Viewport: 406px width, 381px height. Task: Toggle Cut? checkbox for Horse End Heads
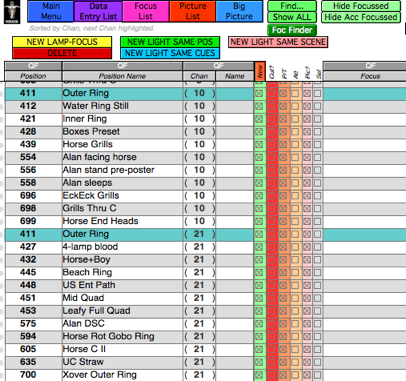point(271,221)
